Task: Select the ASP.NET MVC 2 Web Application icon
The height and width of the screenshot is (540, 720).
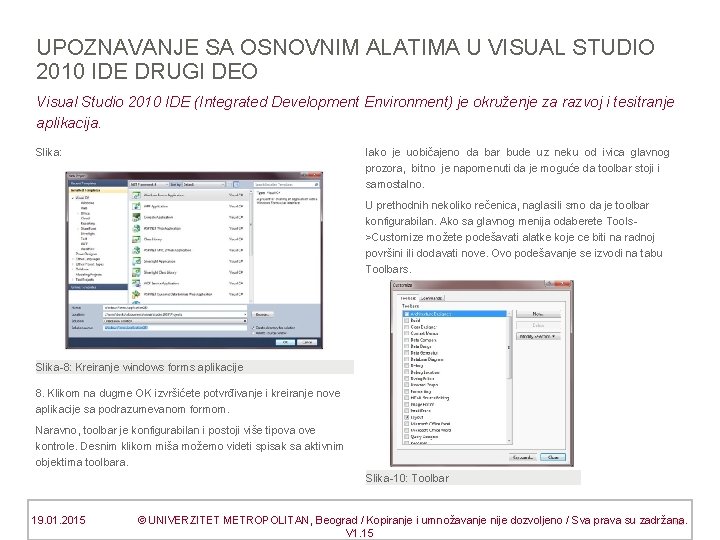Action: (x=136, y=250)
